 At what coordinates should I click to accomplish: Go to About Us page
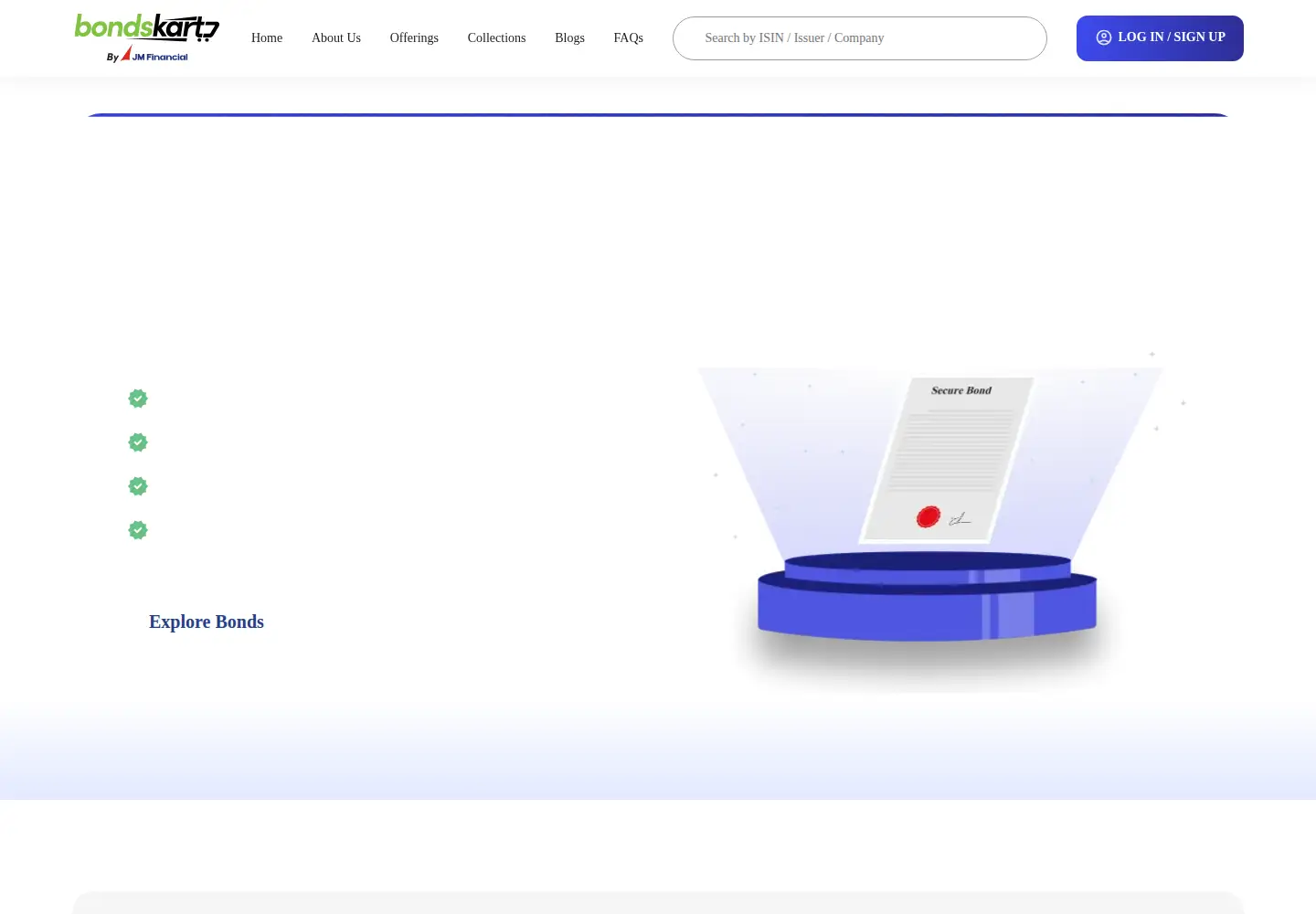coord(336,37)
